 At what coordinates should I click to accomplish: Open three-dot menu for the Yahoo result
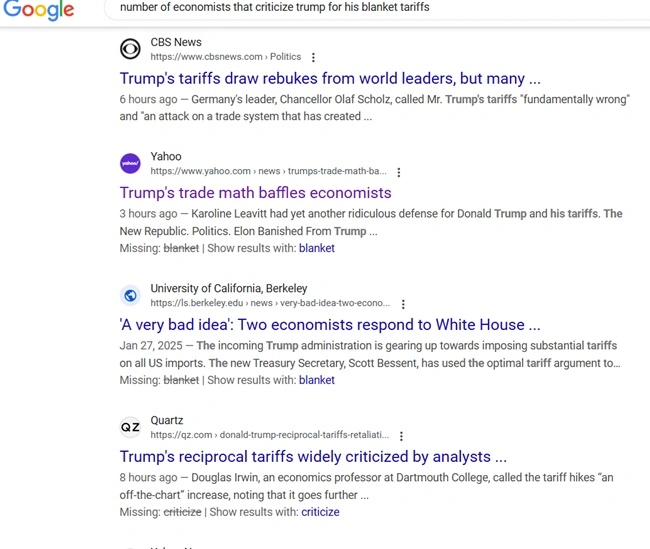pos(399,172)
